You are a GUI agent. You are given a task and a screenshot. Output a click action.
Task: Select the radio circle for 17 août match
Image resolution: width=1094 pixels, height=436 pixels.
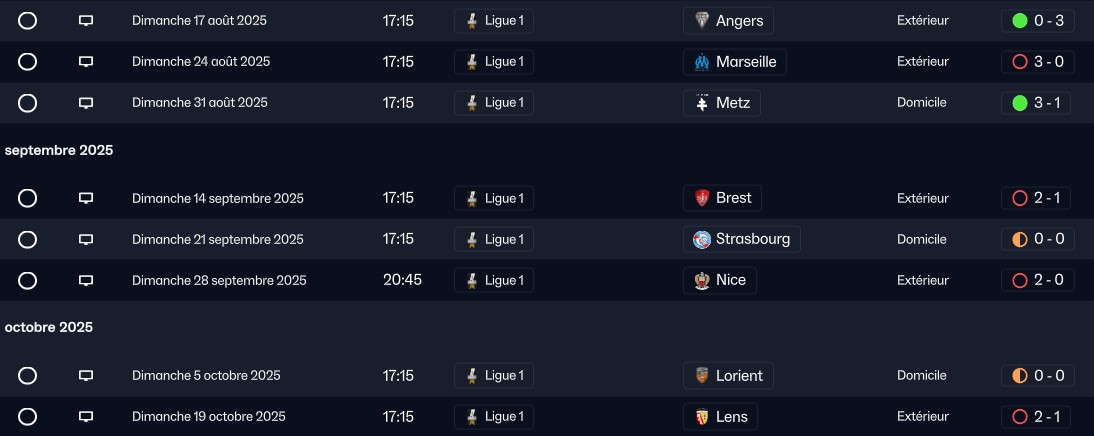point(27,21)
